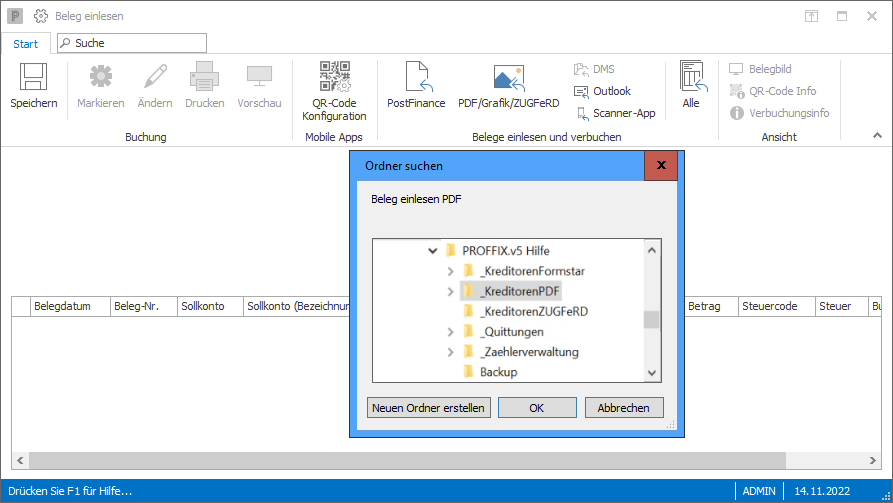Click folder tree scroll down arrow
This screenshot has height=503, width=893.
click(x=652, y=373)
